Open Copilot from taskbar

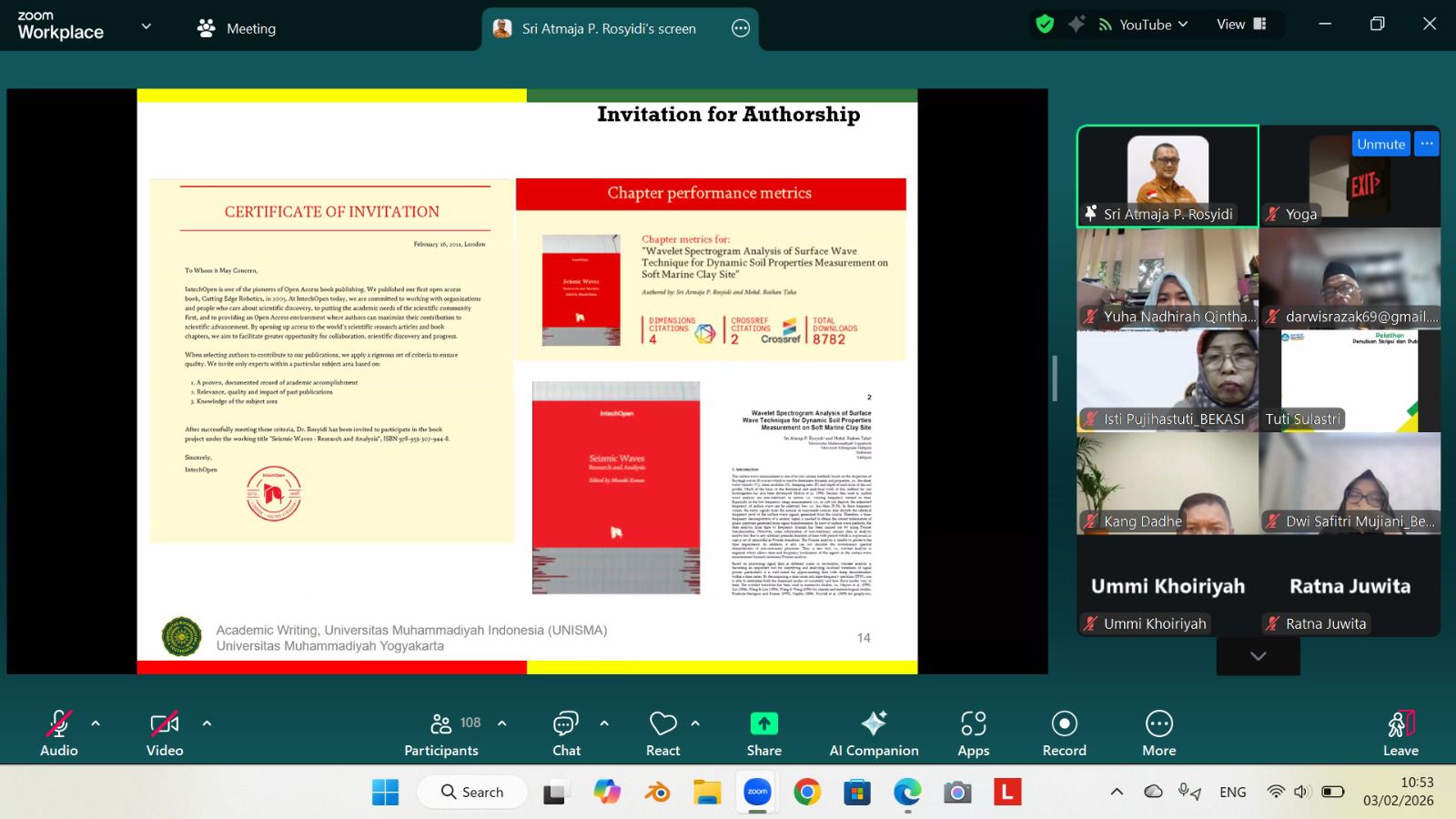tap(607, 793)
